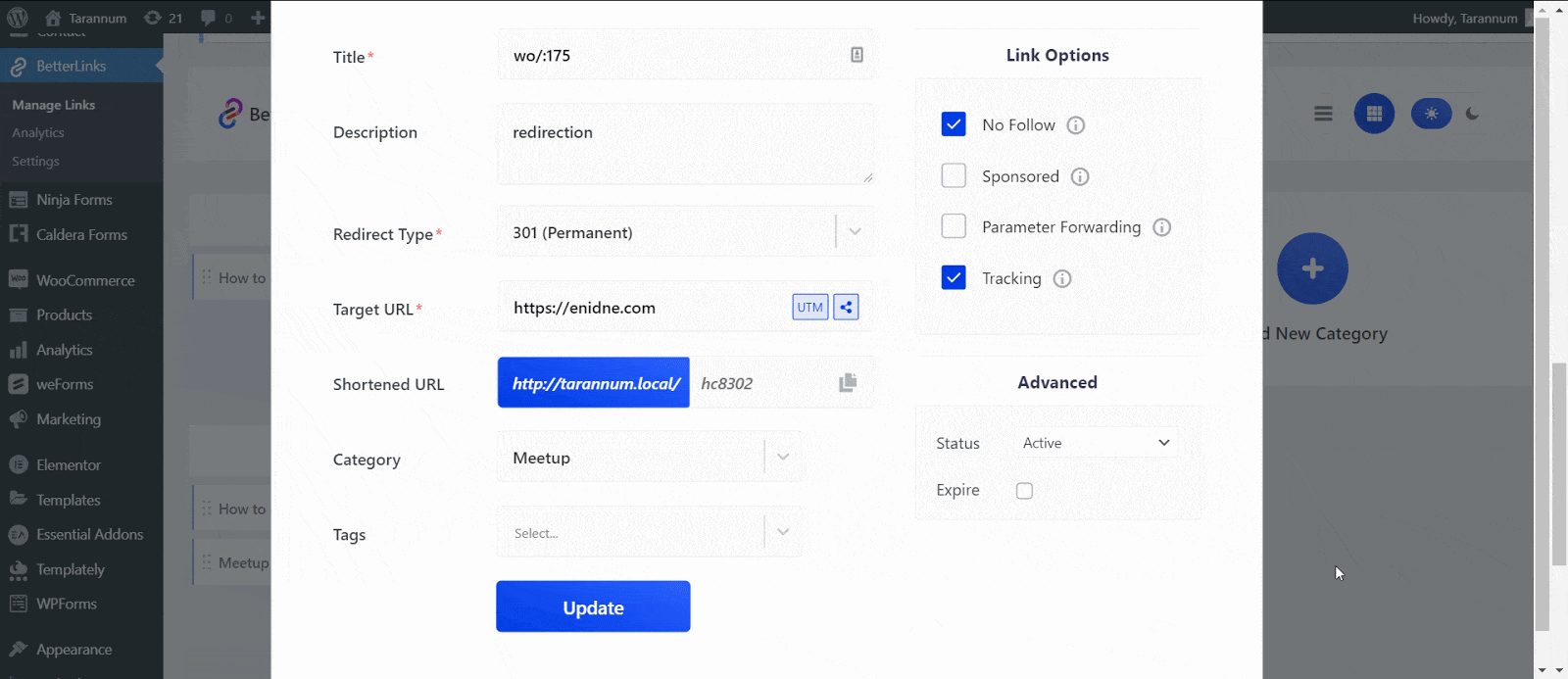Click the Tracking info icon
1568x679 pixels.
tap(1062, 279)
